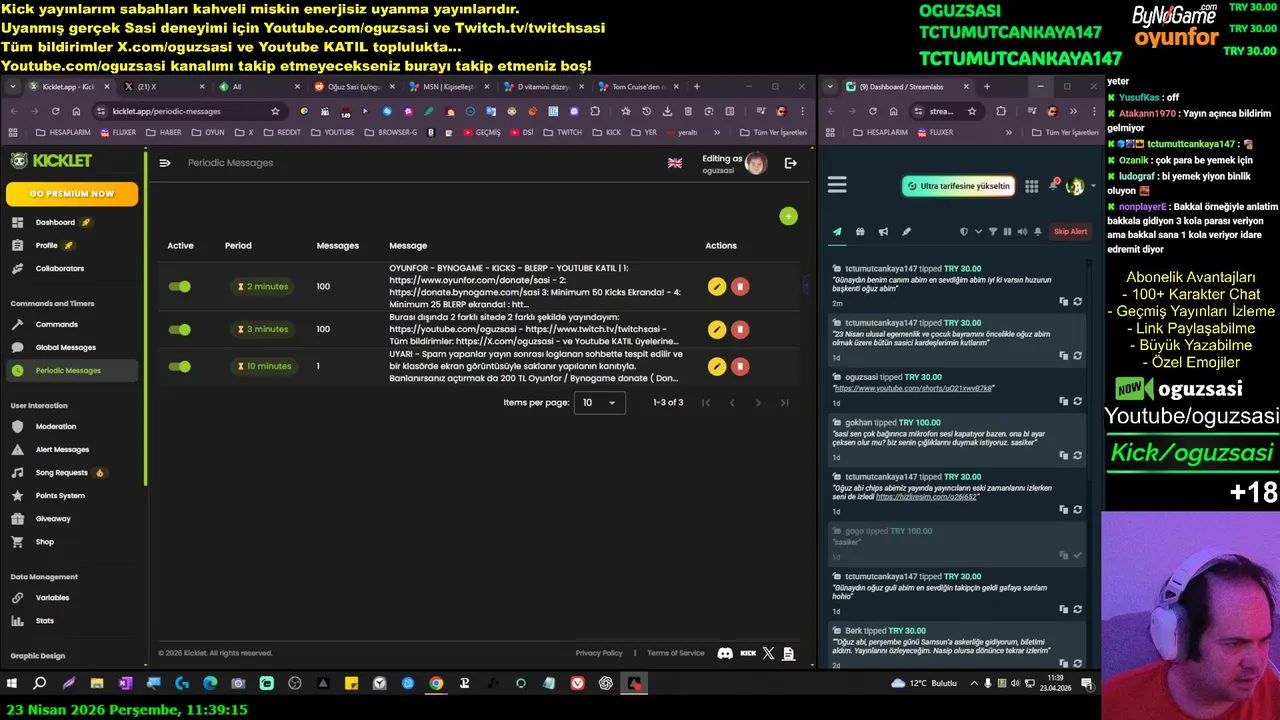1280x720 pixels.
Task: Open Giveaway in Kicklet sidebar
Action: point(53,518)
